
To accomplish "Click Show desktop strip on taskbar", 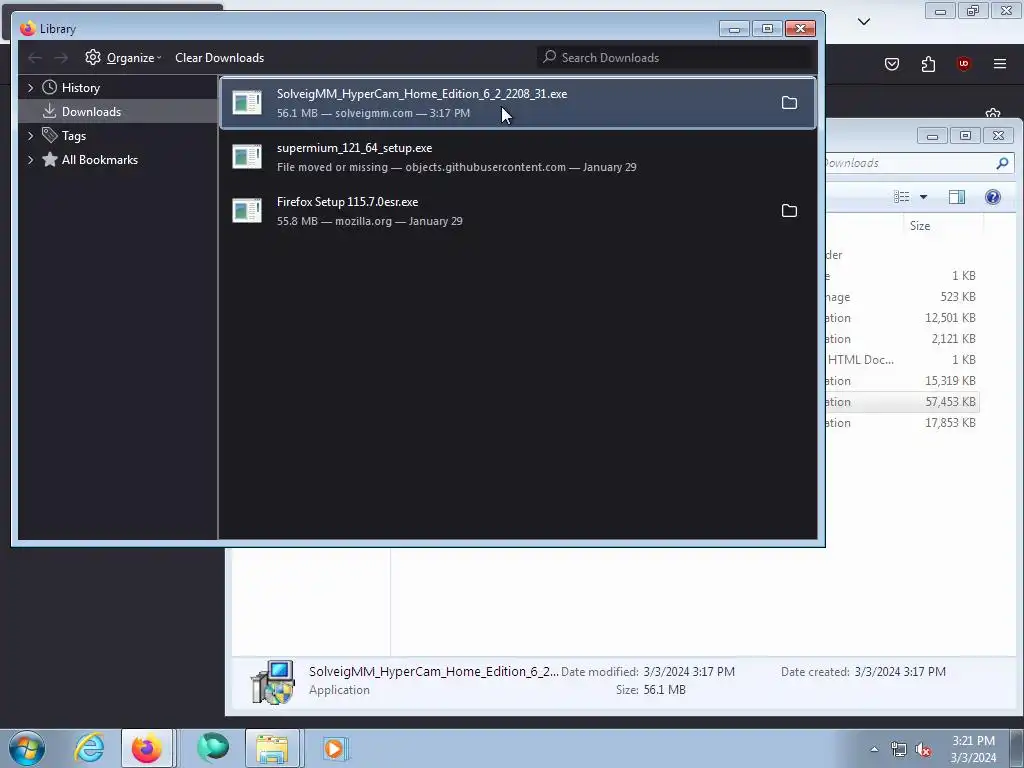I will (1017, 748).
